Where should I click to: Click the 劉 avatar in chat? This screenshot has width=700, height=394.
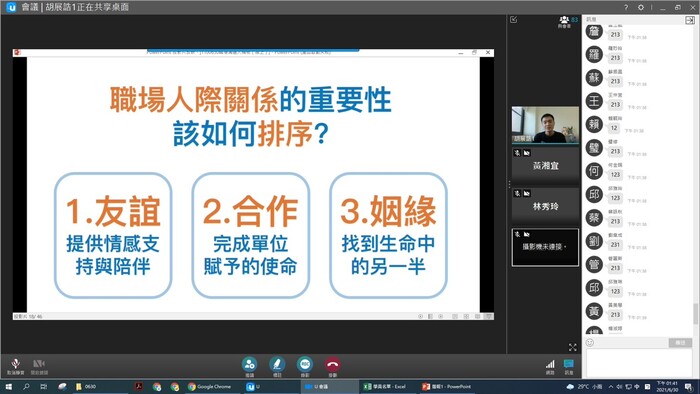tap(594, 241)
